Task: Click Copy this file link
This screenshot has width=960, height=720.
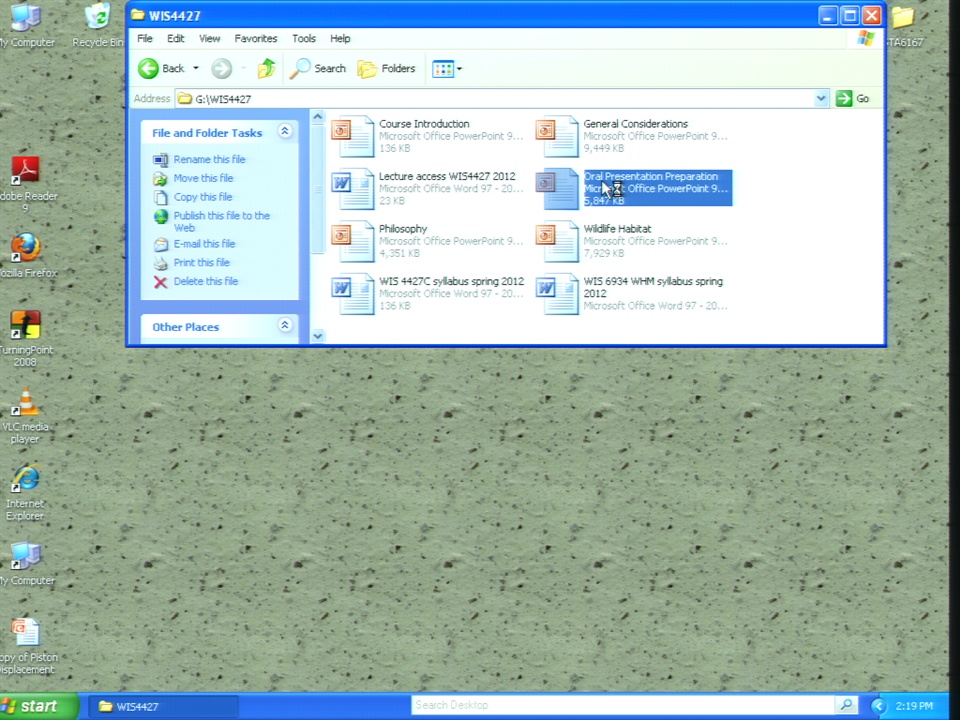Action: [x=203, y=197]
